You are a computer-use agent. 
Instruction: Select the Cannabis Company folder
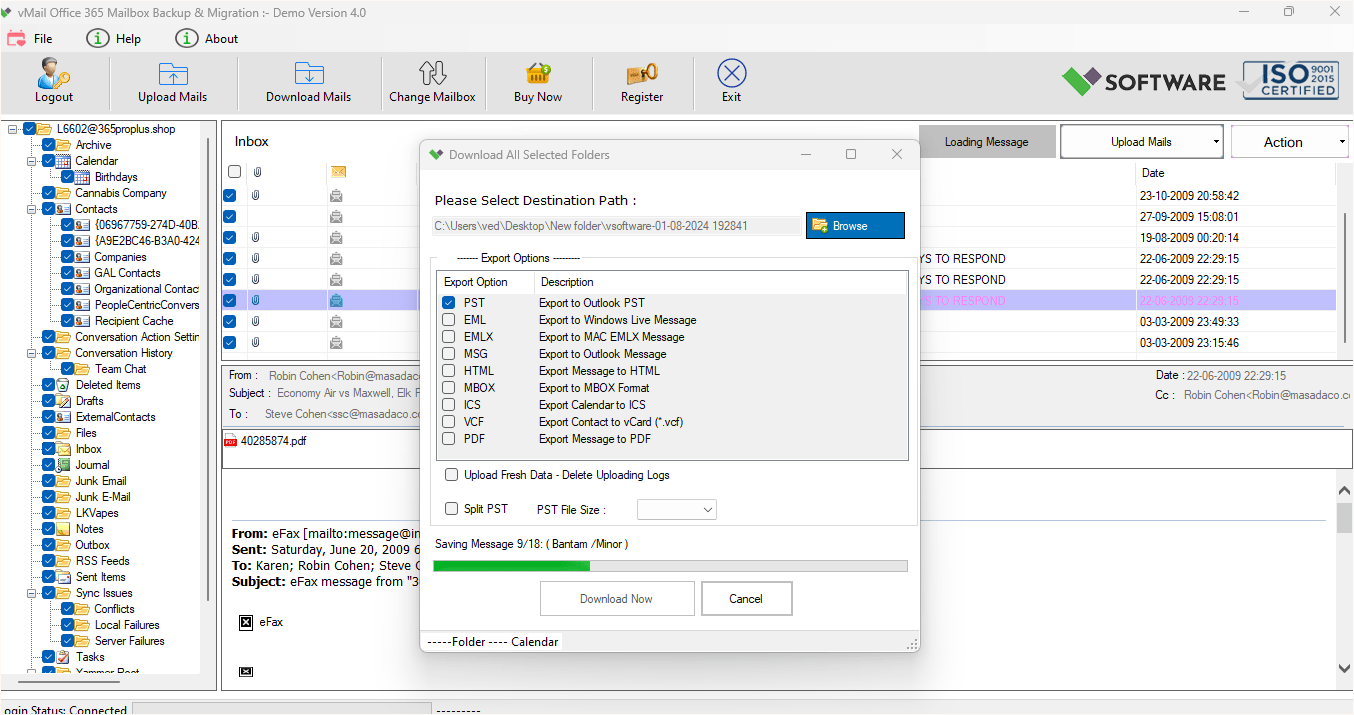coord(121,193)
